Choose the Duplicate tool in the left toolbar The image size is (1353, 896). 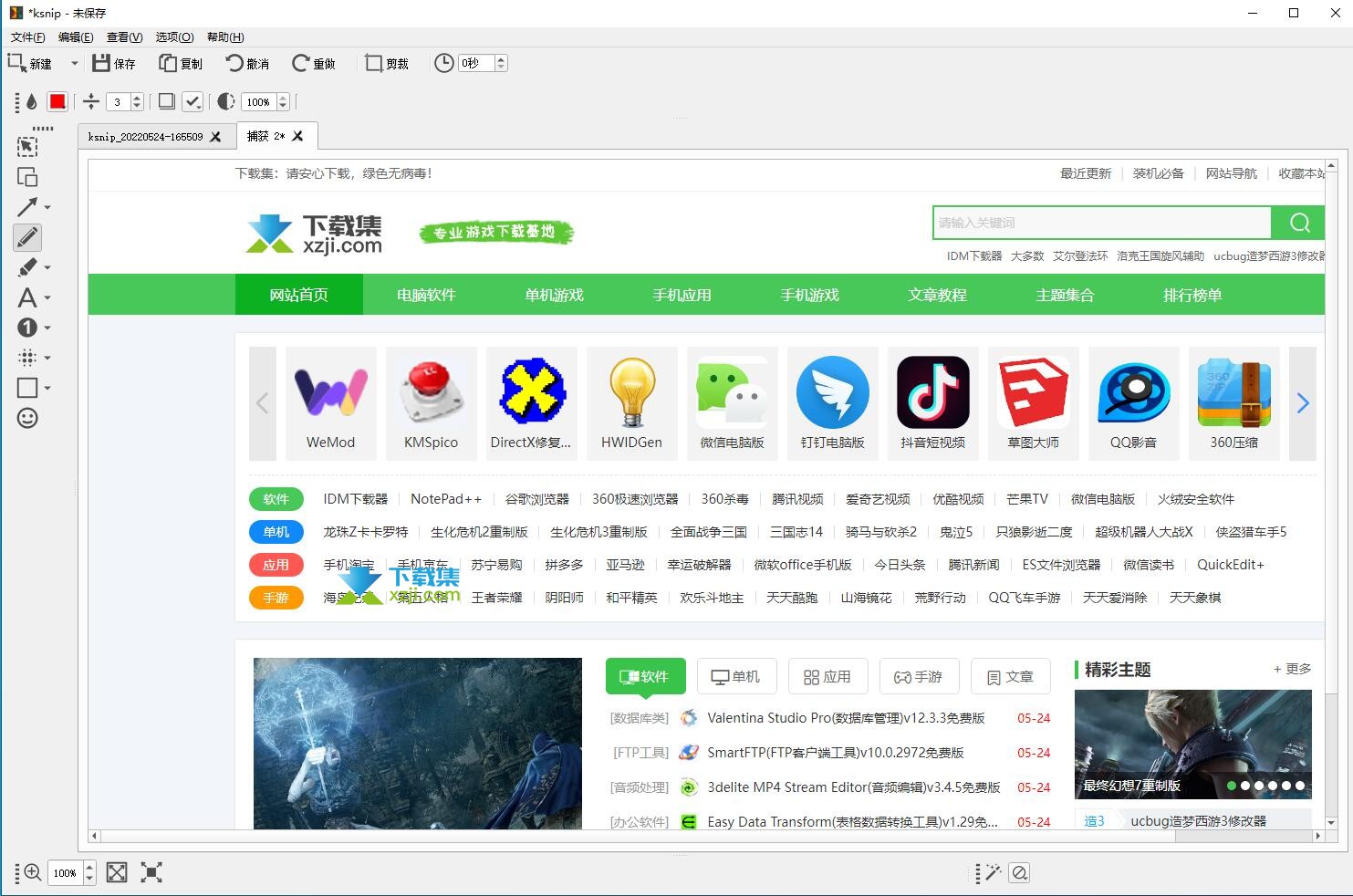(x=27, y=177)
